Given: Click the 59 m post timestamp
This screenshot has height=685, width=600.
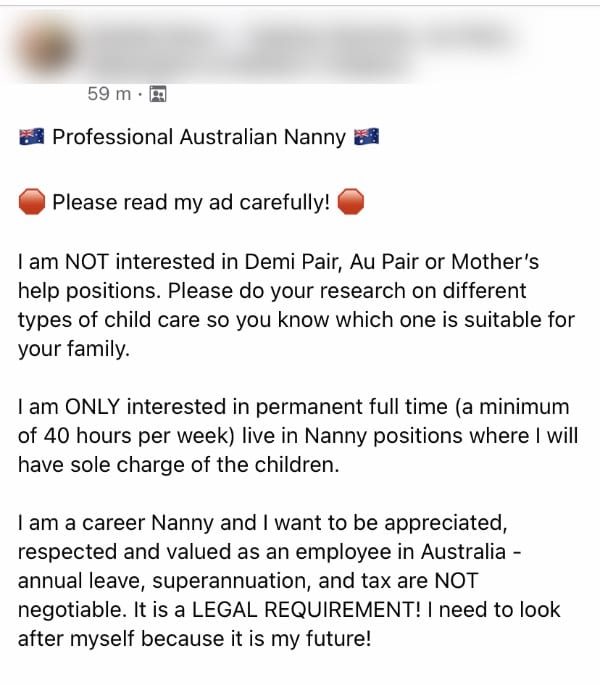Looking at the screenshot, I should tap(110, 94).
